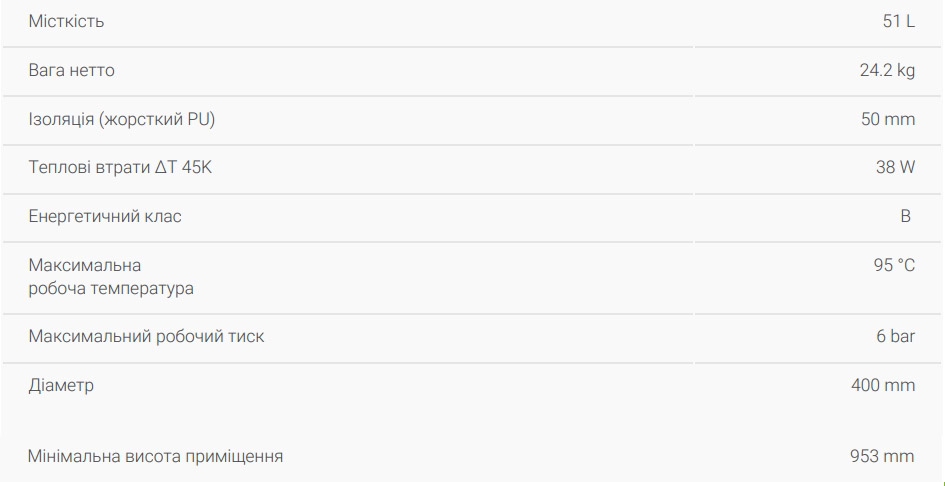
Task: Select the energy class B value
Action: (906, 217)
